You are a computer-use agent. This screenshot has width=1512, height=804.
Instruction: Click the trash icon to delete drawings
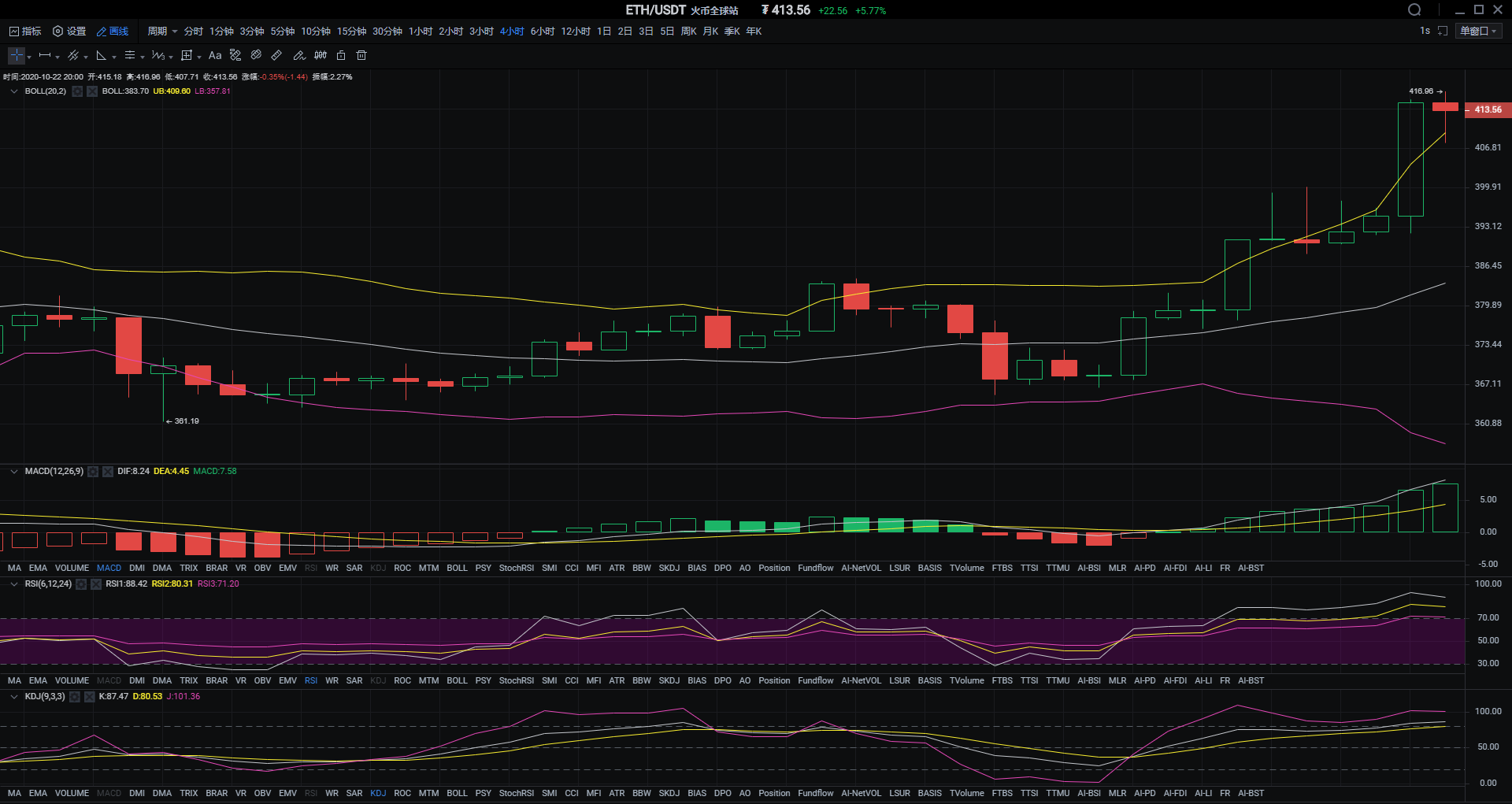point(361,55)
